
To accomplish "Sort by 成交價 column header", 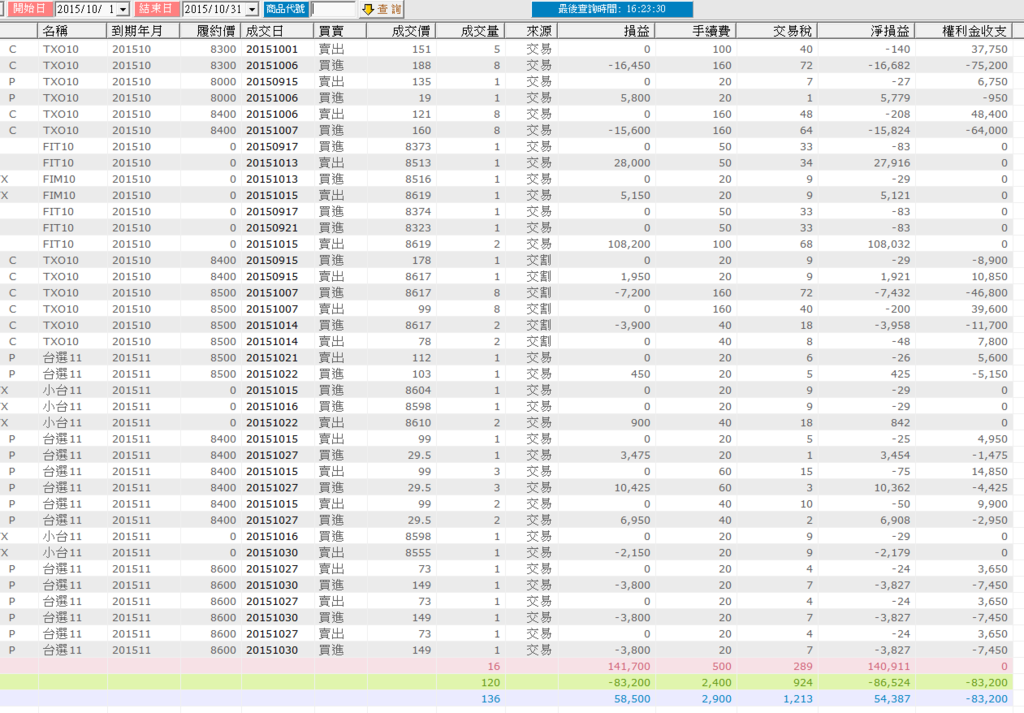I will point(400,31).
